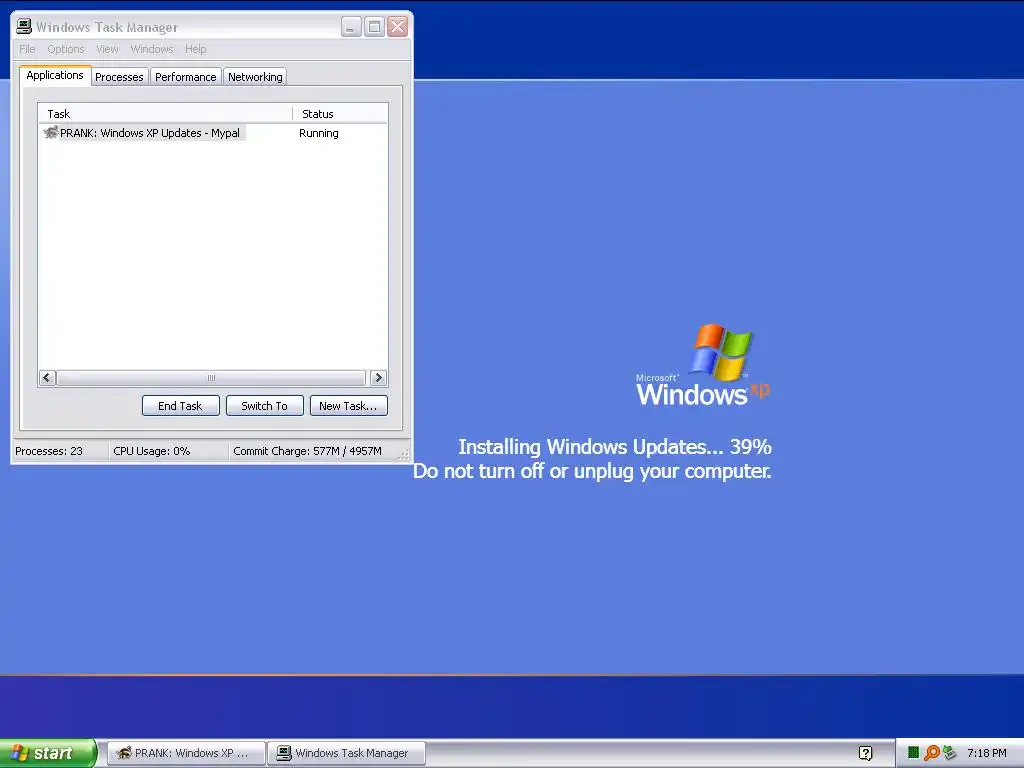Viewport: 1024px width, 768px height.
Task: Sort by the Status column header
Action: [340, 114]
